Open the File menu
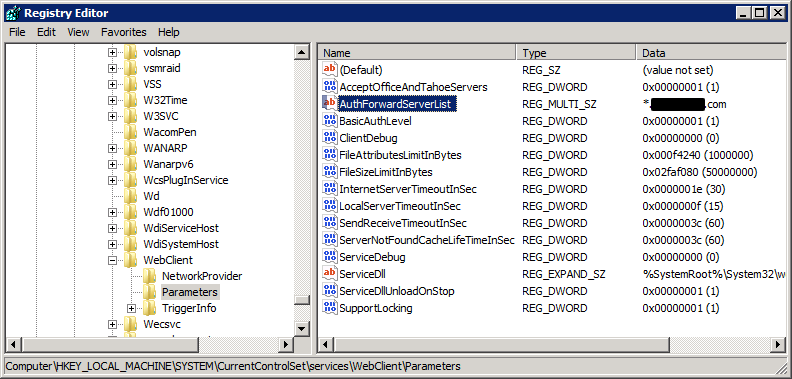This screenshot has height=379, width=792. (17, 32)
